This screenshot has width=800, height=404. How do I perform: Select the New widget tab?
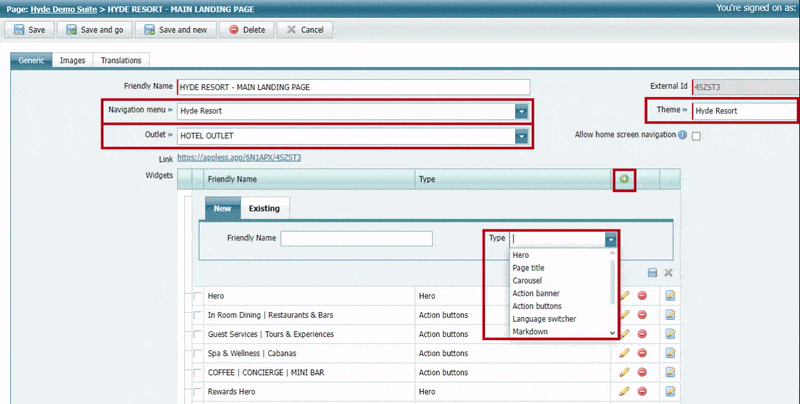coord(222,208)
